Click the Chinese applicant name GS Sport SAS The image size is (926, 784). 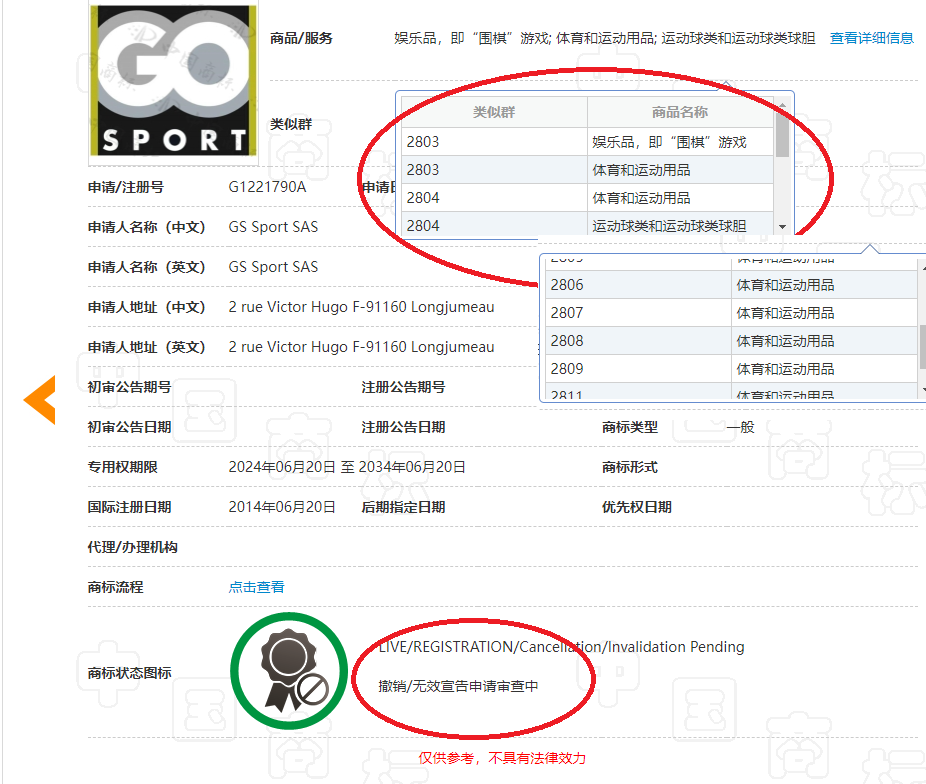273,227
